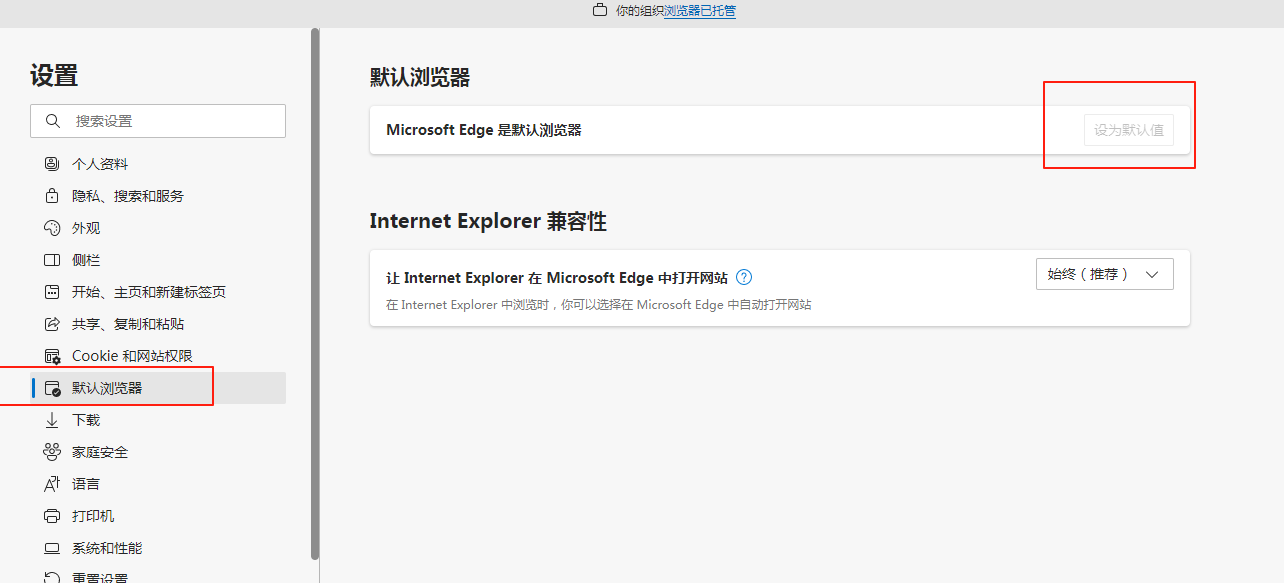
Task: Click the Appearance (外观) palette icon
Action: [x=53, y=228]
